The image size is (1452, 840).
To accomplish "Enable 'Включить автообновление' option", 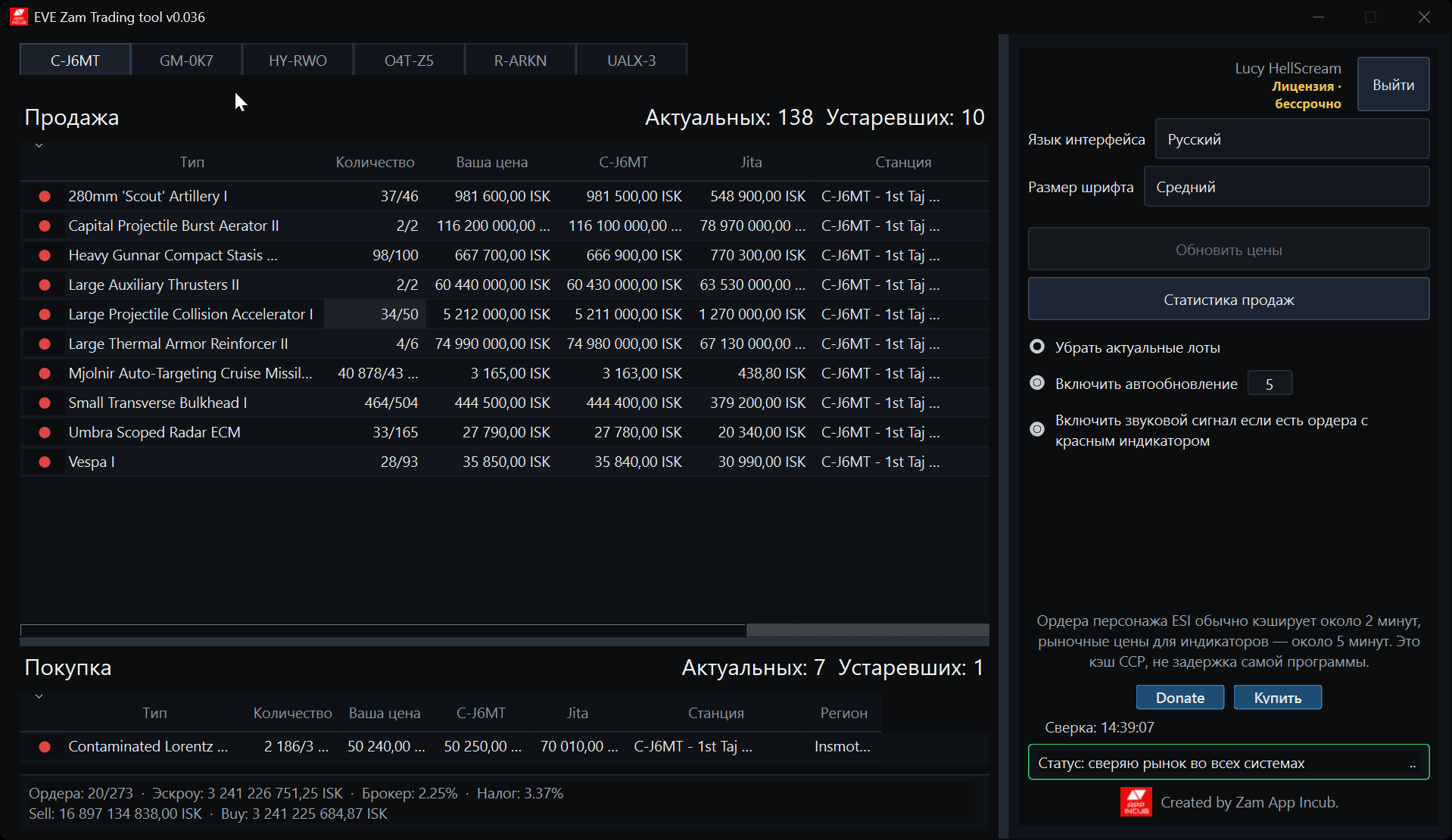I will click(1037, 383).
